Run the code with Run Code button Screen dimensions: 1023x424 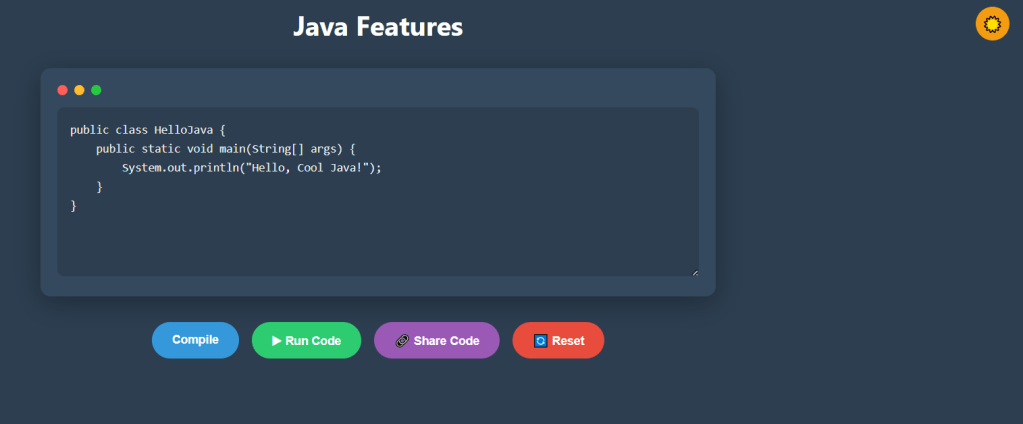[x=306, y=340]
